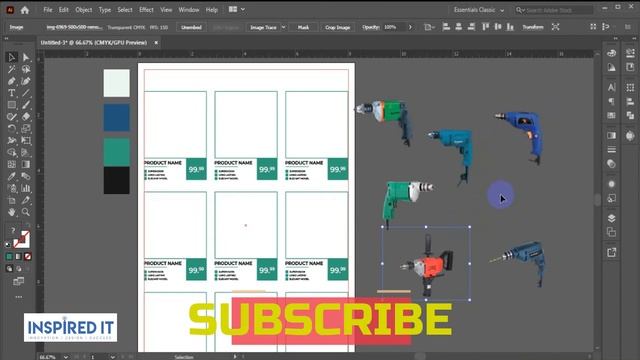Image resolution: width=640 pixels, height=360 pixels.
Task: Click the isolate object icon beside Transform
Action: (556, 27)
